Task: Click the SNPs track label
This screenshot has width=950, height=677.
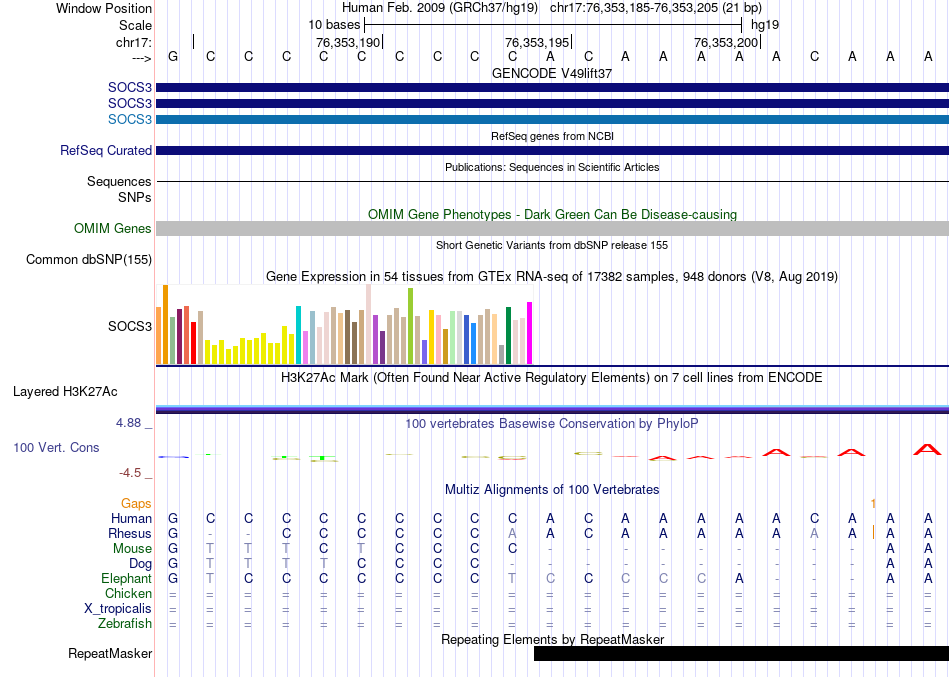Action: [135, 198]
